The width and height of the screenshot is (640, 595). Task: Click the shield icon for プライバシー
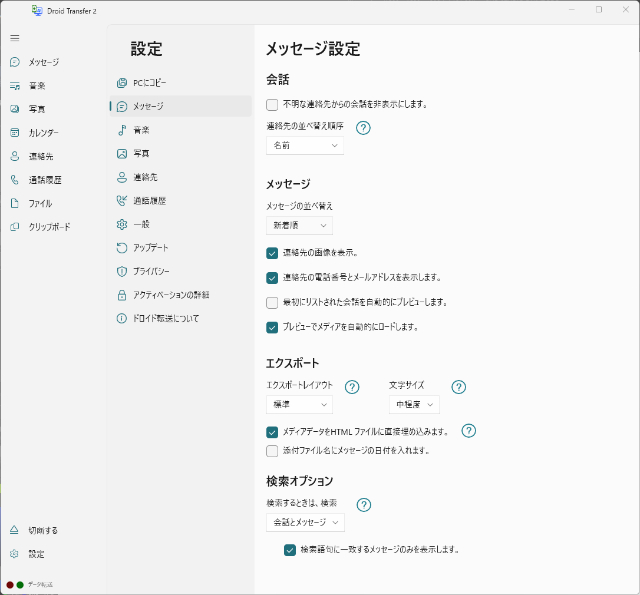pos(122,271)
